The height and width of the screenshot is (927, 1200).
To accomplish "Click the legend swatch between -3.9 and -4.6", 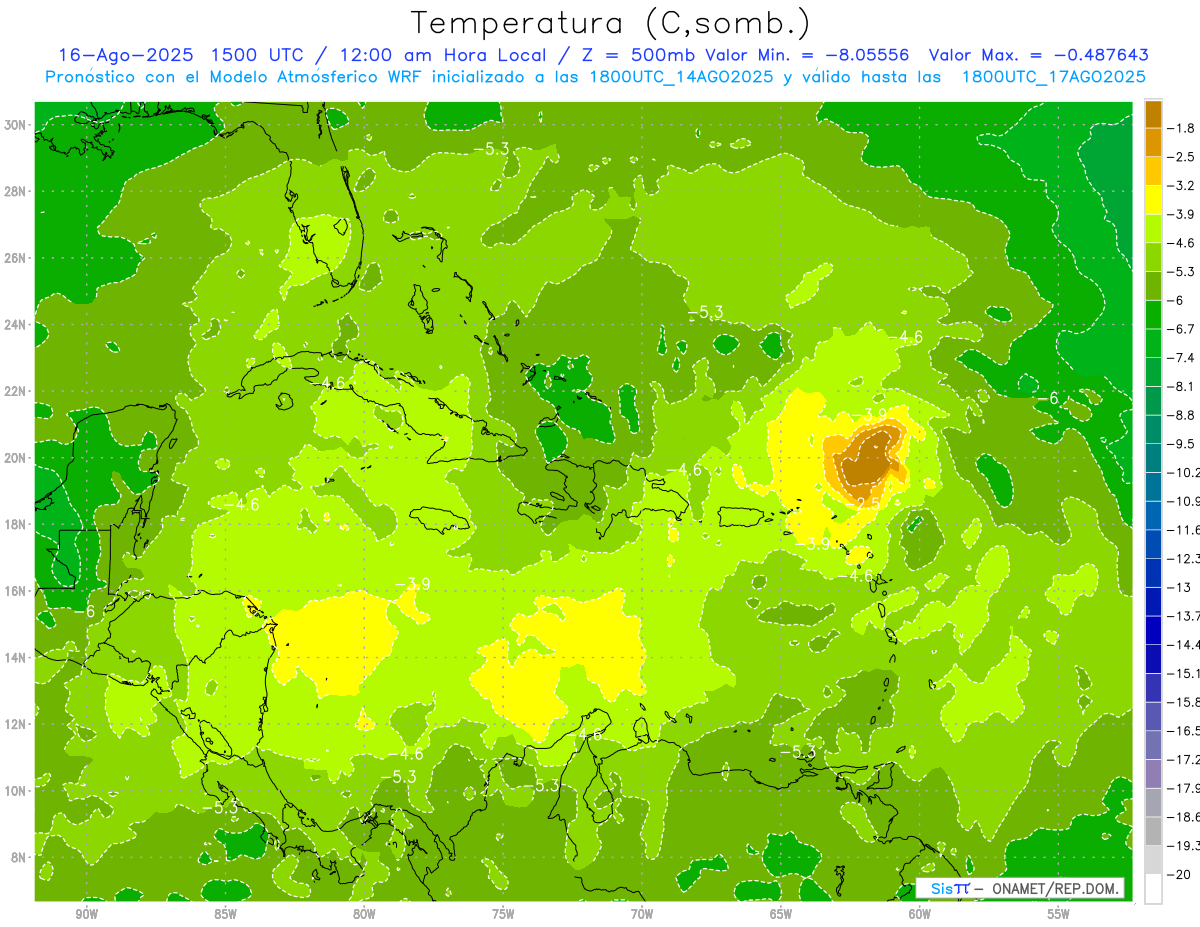I will [x=1153, y=228].
